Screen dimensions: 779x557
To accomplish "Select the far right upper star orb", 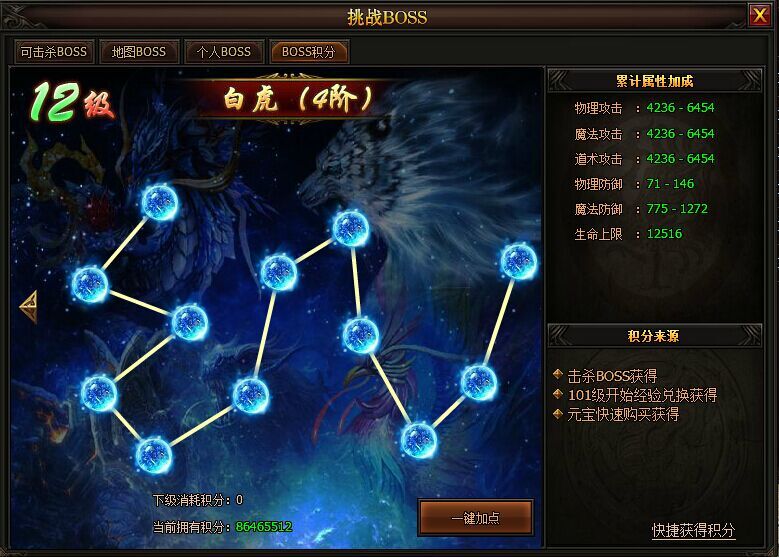I will tap(519, 261).
